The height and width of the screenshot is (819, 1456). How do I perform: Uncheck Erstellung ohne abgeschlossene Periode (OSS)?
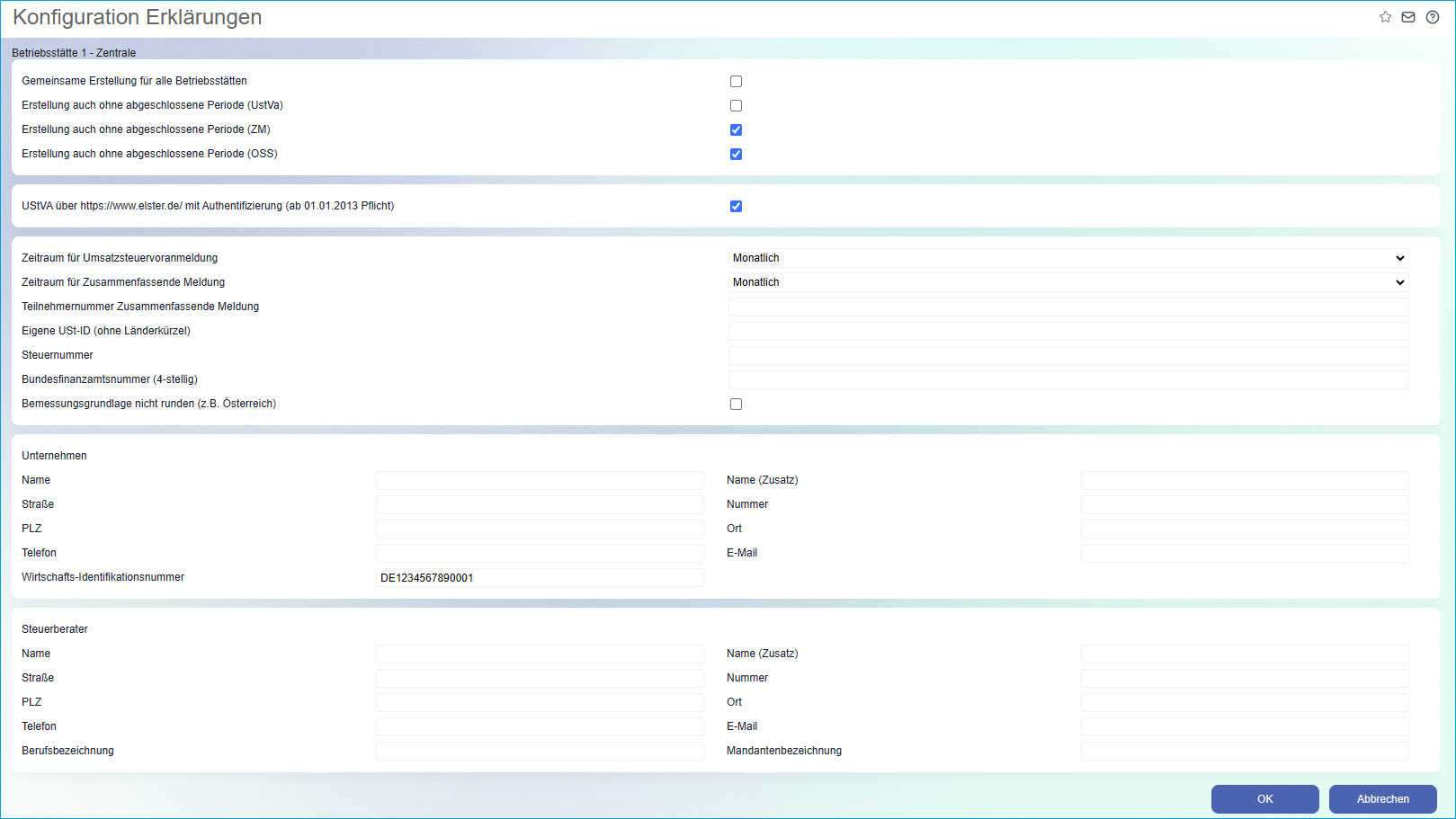click(736, 154)
